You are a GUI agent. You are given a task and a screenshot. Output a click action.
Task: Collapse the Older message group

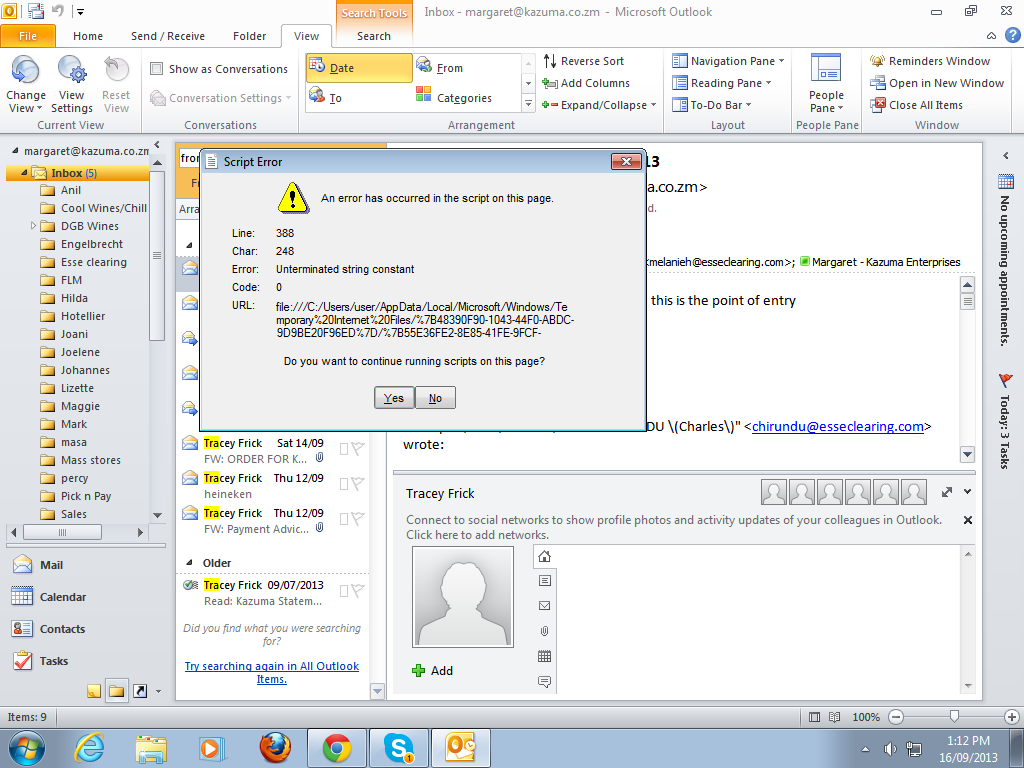tap(189, 563)
